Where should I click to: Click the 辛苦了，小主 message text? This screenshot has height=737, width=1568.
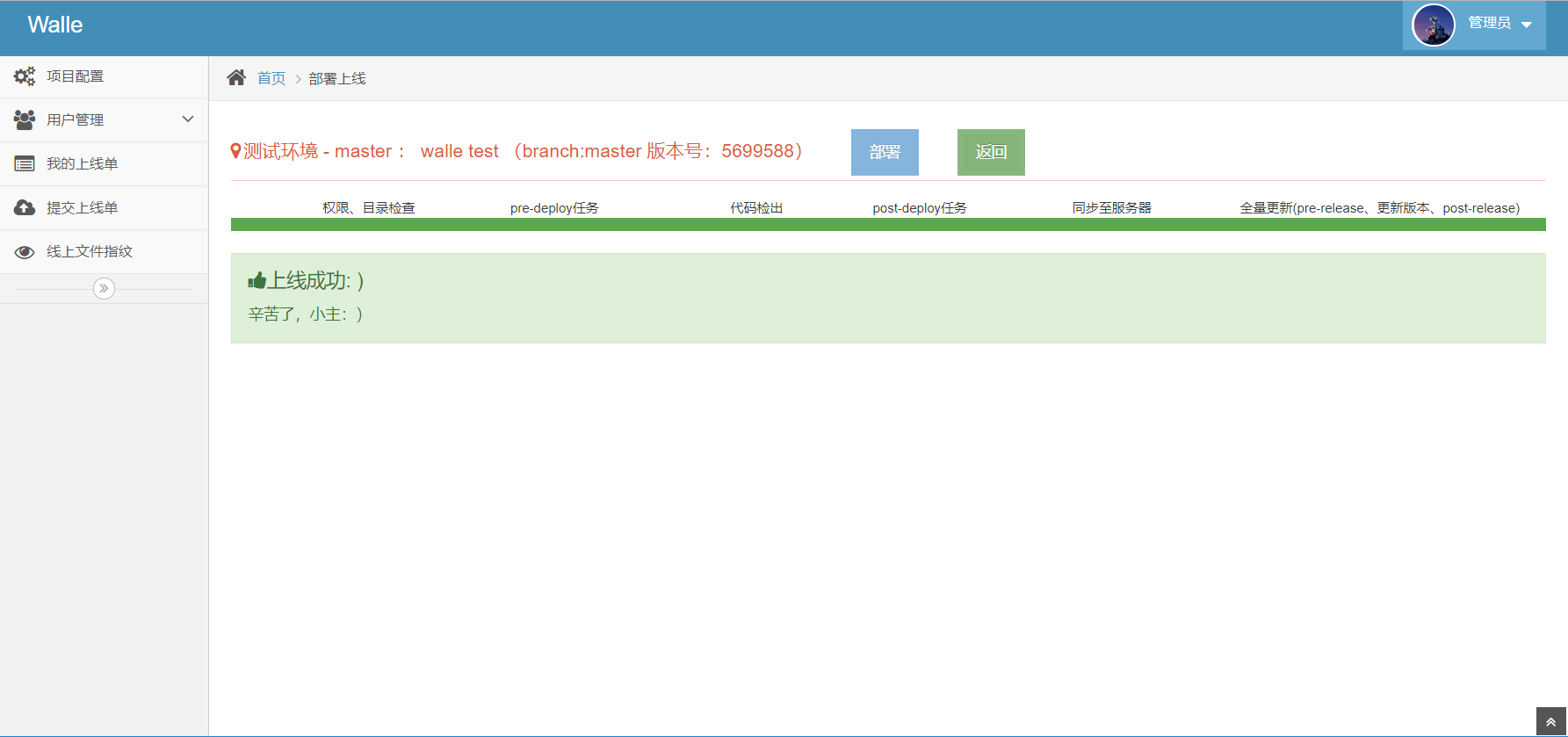click(306, 314)
